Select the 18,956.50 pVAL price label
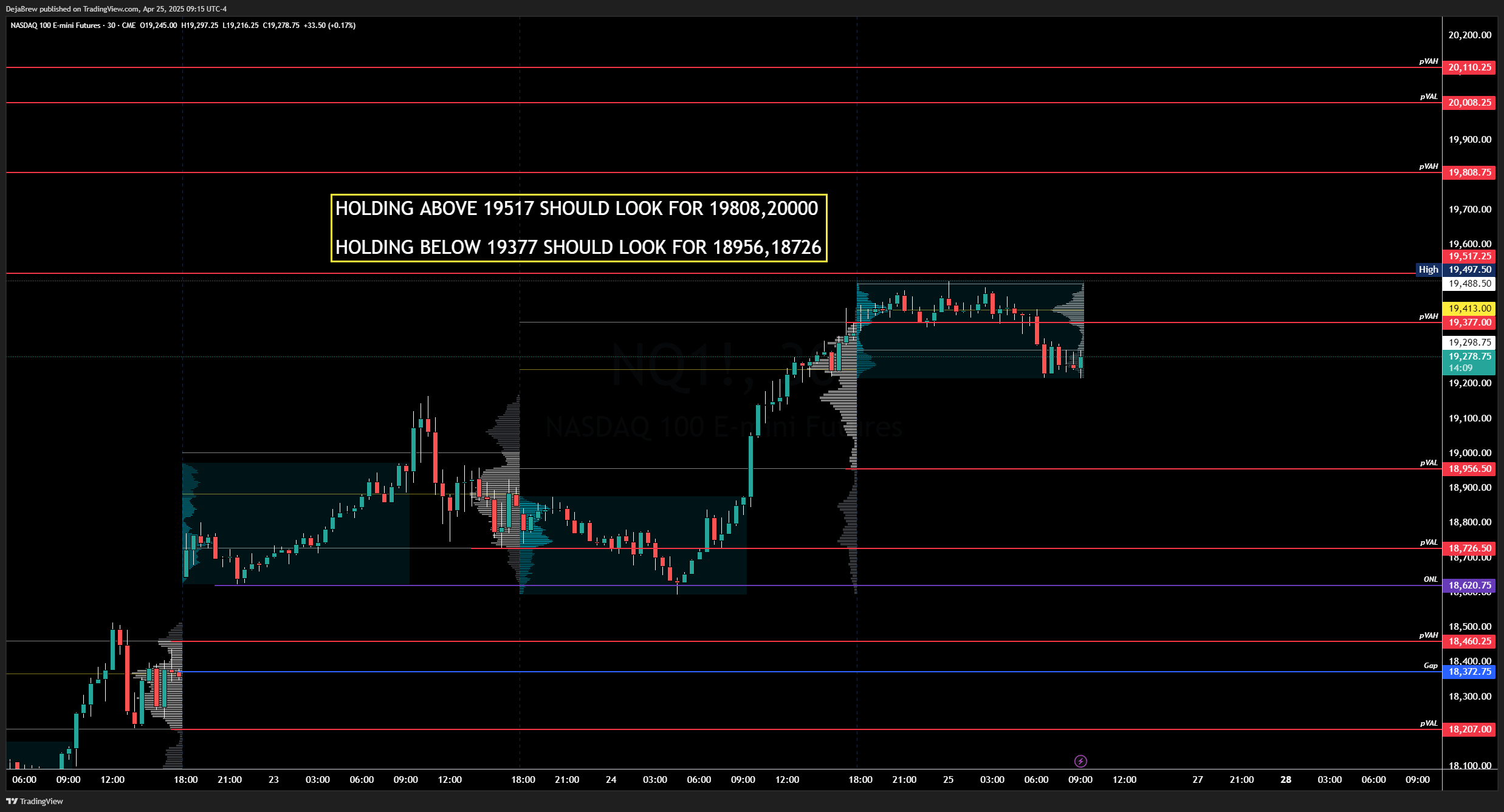Image resolution: width=1504 pixels, height=812 pixels. click(x=1469, y=469)
